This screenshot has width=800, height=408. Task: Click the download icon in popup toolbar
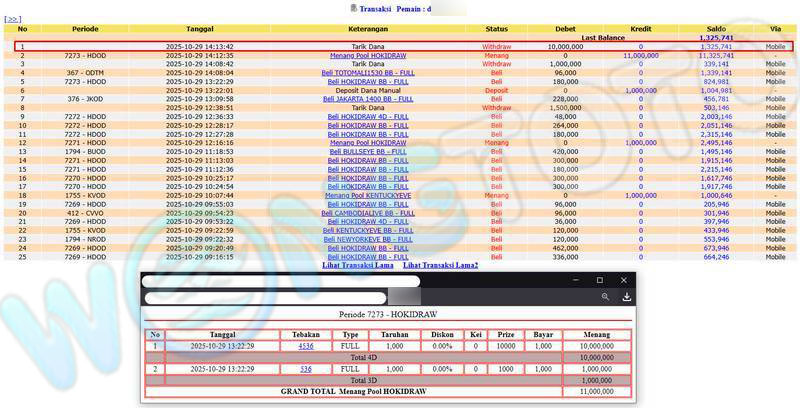[x=626, y=297]
